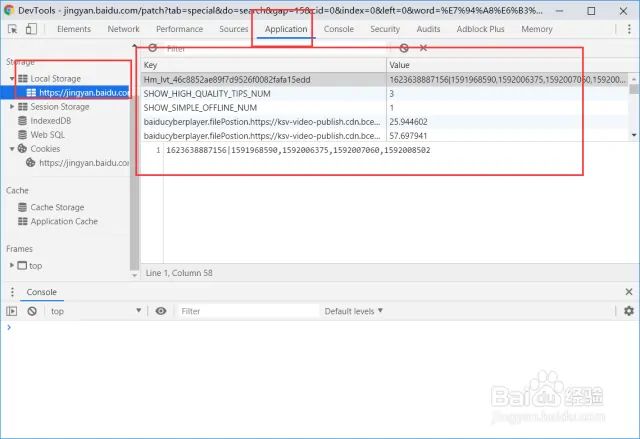The width and height of the screenshot is (640, 439).
Task: Switch to the Network tab
Action: [123, 29]
